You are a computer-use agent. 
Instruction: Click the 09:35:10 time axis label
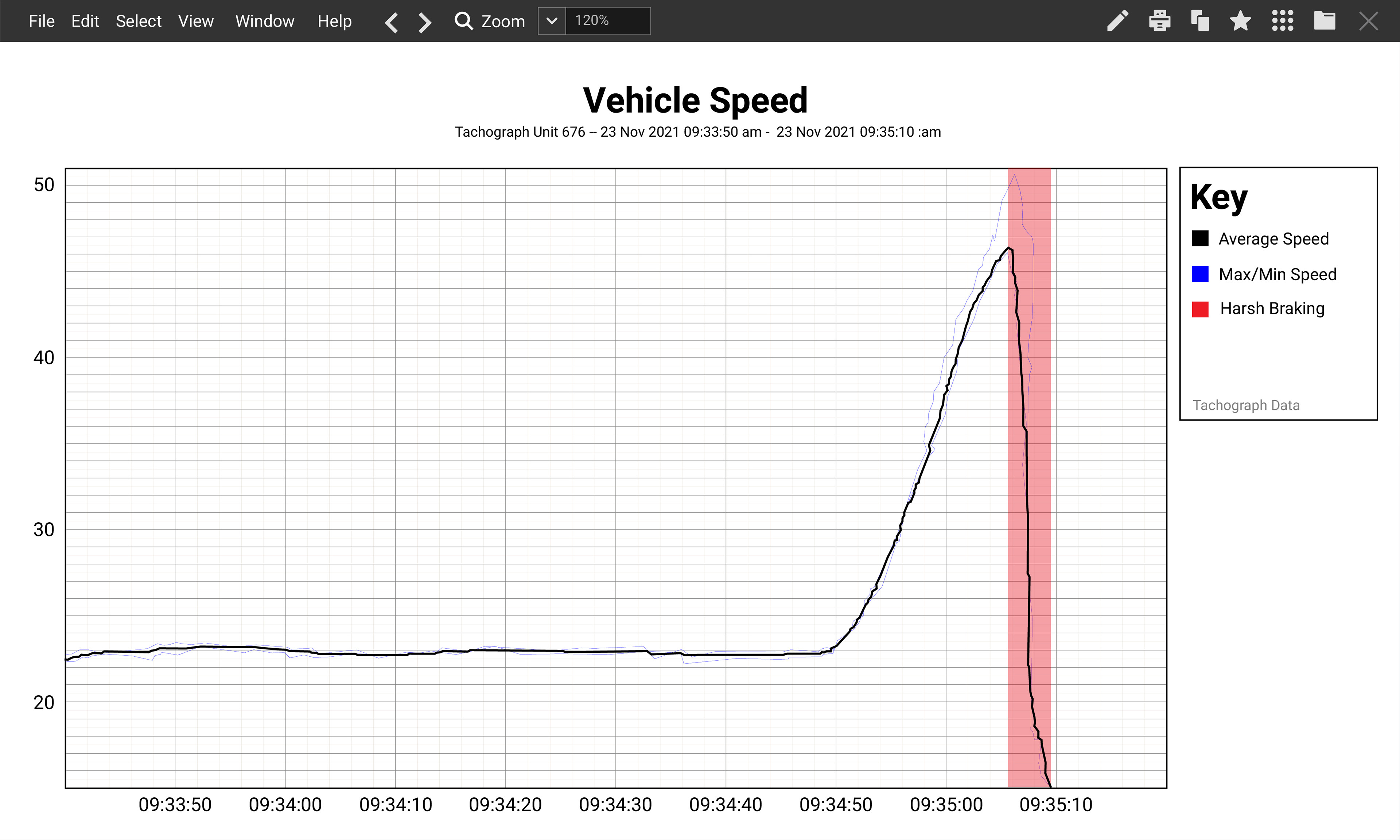[x=1056, y=804]
